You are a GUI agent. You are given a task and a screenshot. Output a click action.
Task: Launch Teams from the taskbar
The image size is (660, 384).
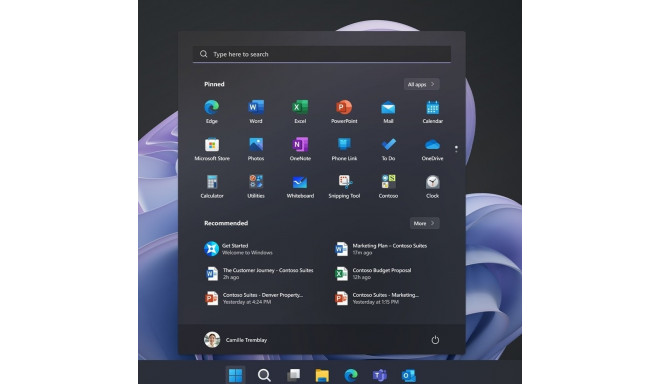(380, 375)
